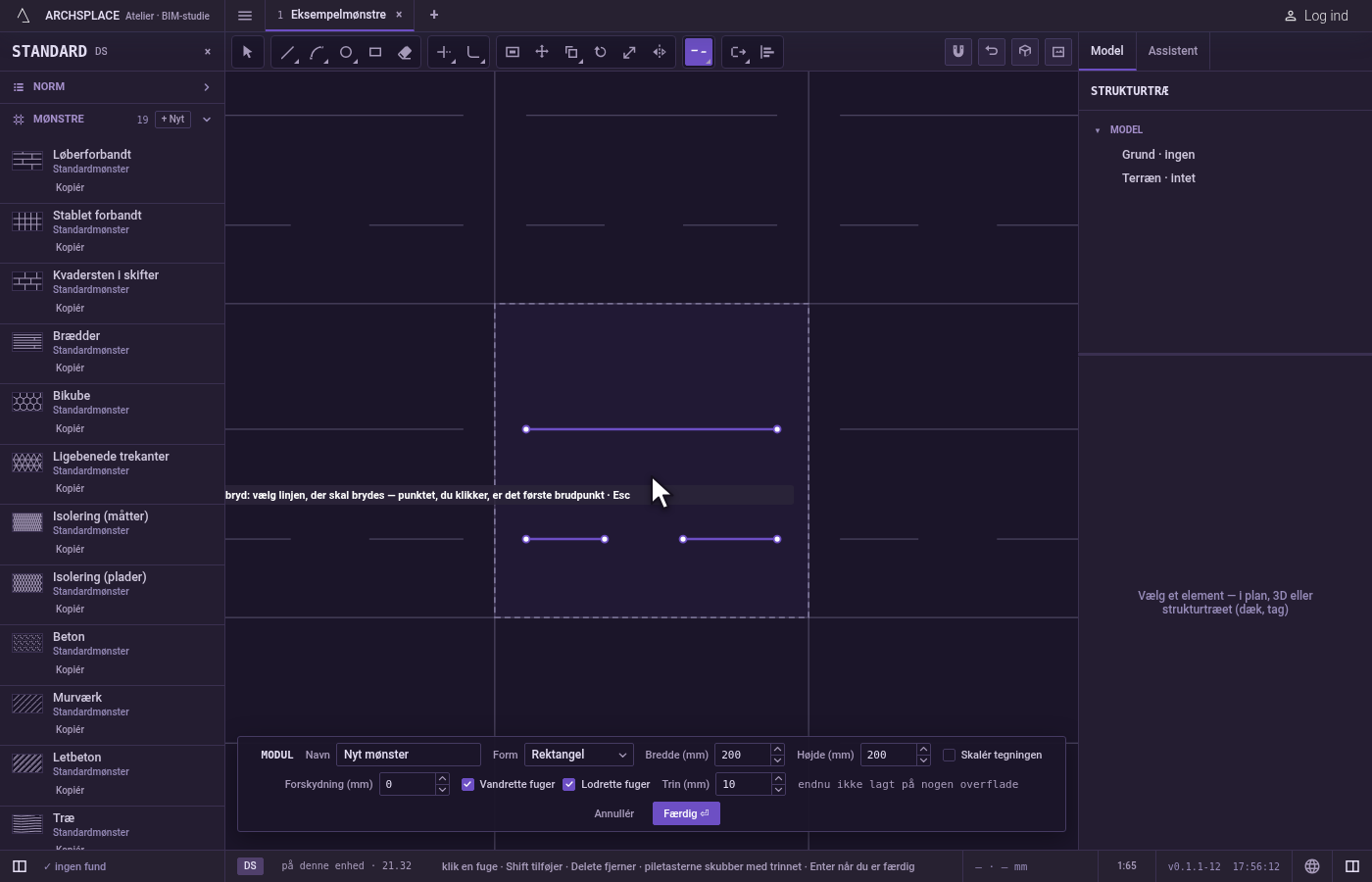This screenshot has width=1372, height=882.
Task: Open the Form dropdown set to Rektangel
Action: [x=579, y=755]
